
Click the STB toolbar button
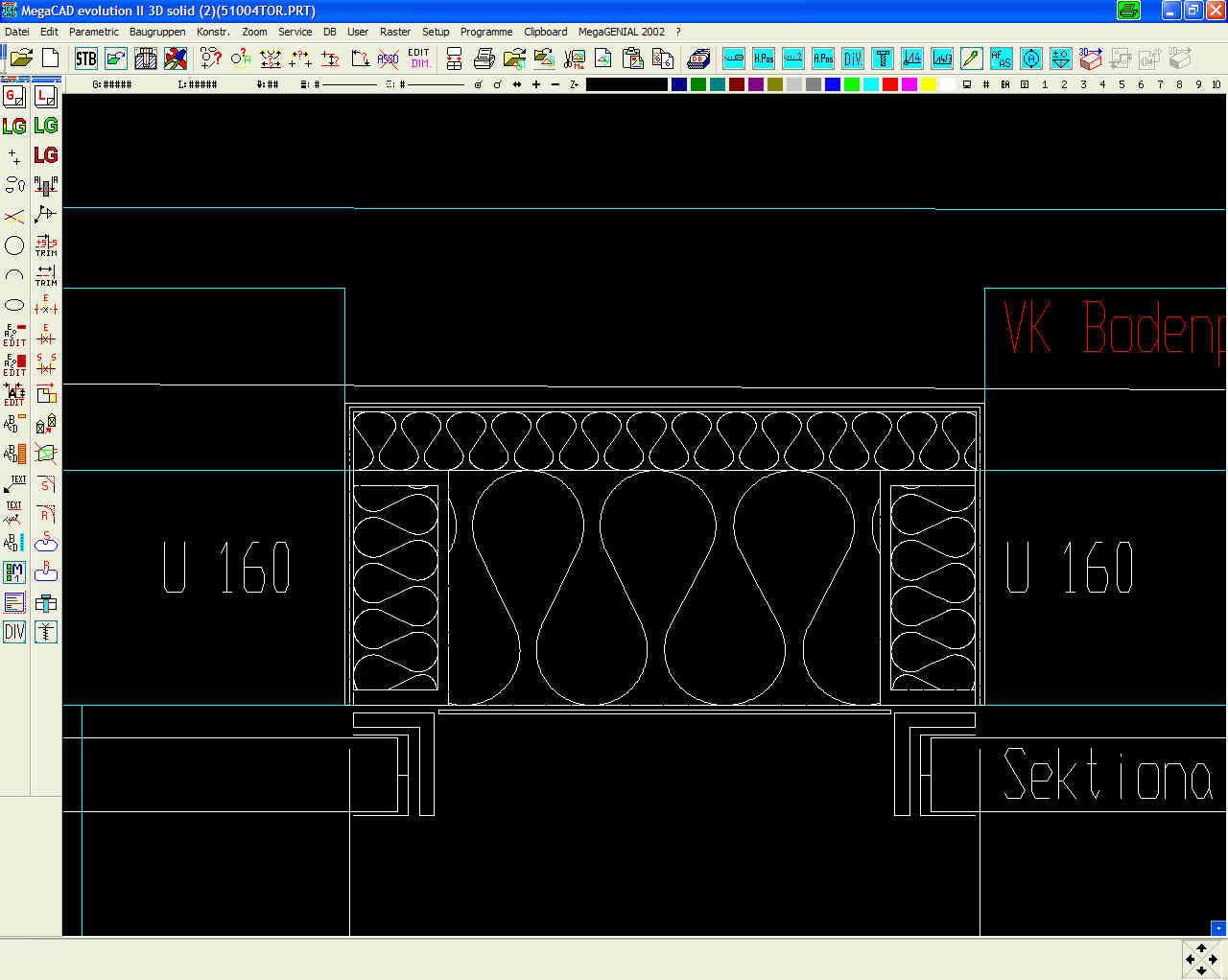[x=86, y=58]
